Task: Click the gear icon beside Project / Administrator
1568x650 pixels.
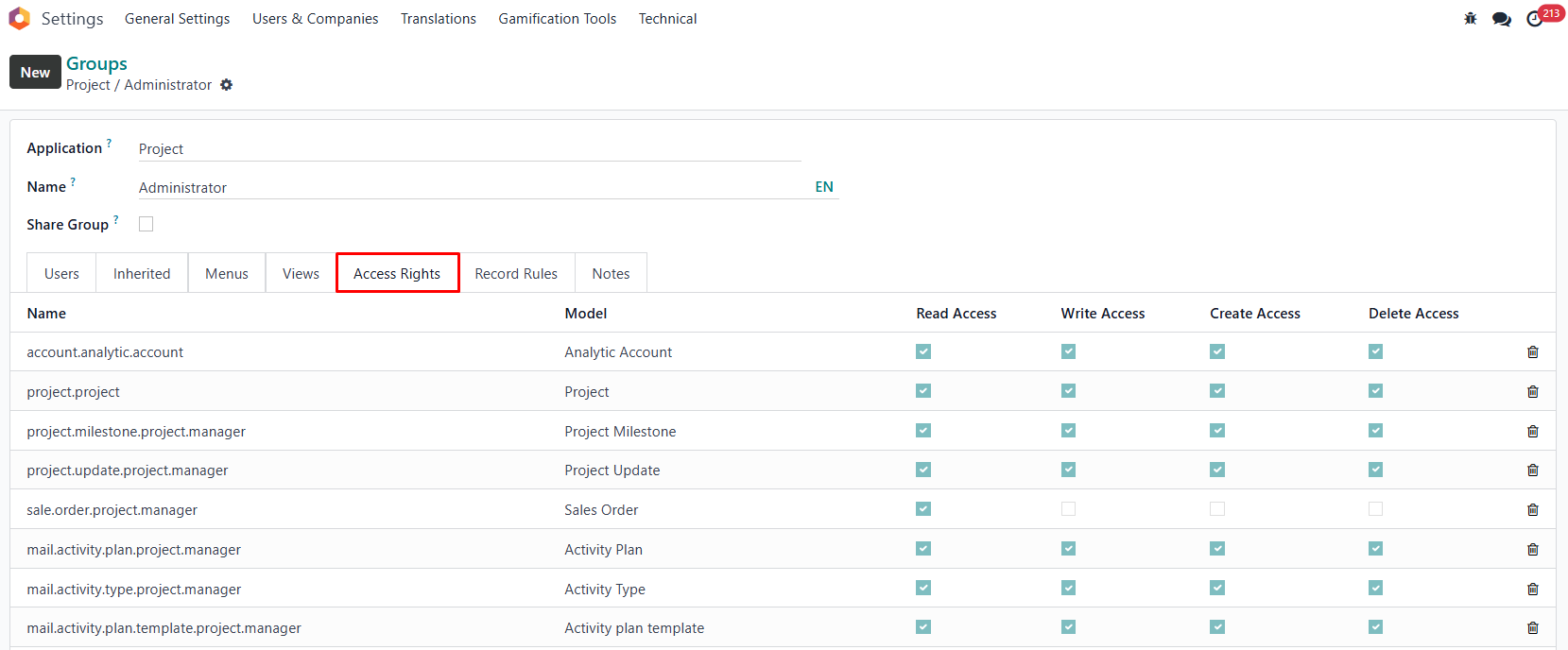Action: coord(227,85)
